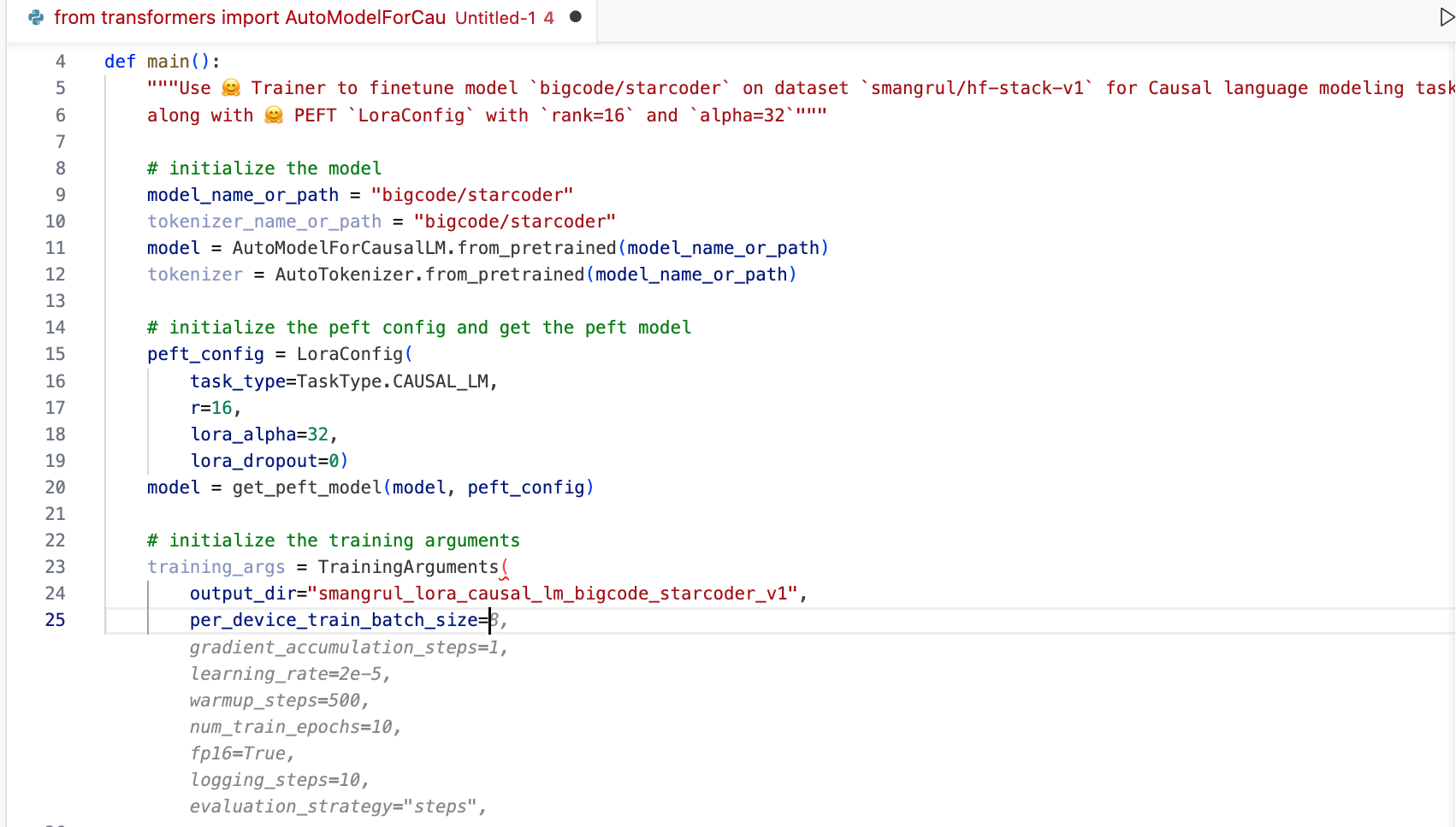Viewport: 1456px width, 827px height.
Task: Click the greyed tokenizer_name_or_path variable
Action: [264, 222]
